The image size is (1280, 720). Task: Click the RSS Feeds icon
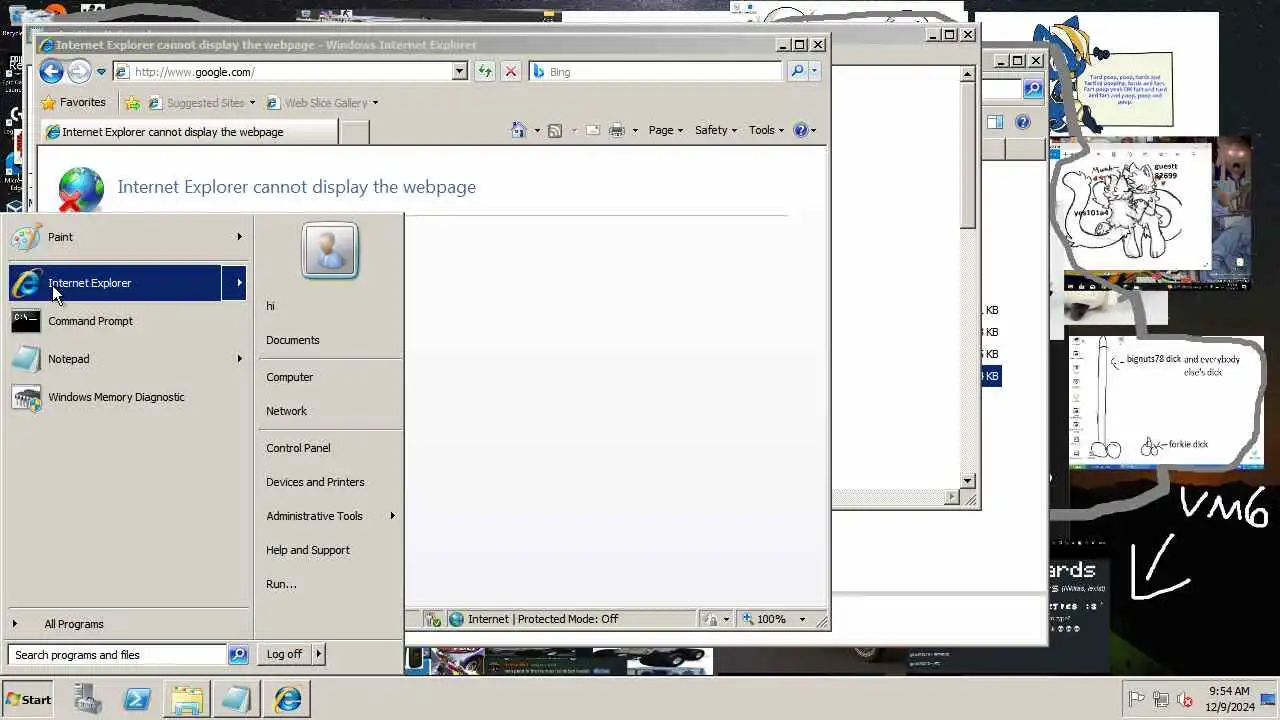pos(555,130)
